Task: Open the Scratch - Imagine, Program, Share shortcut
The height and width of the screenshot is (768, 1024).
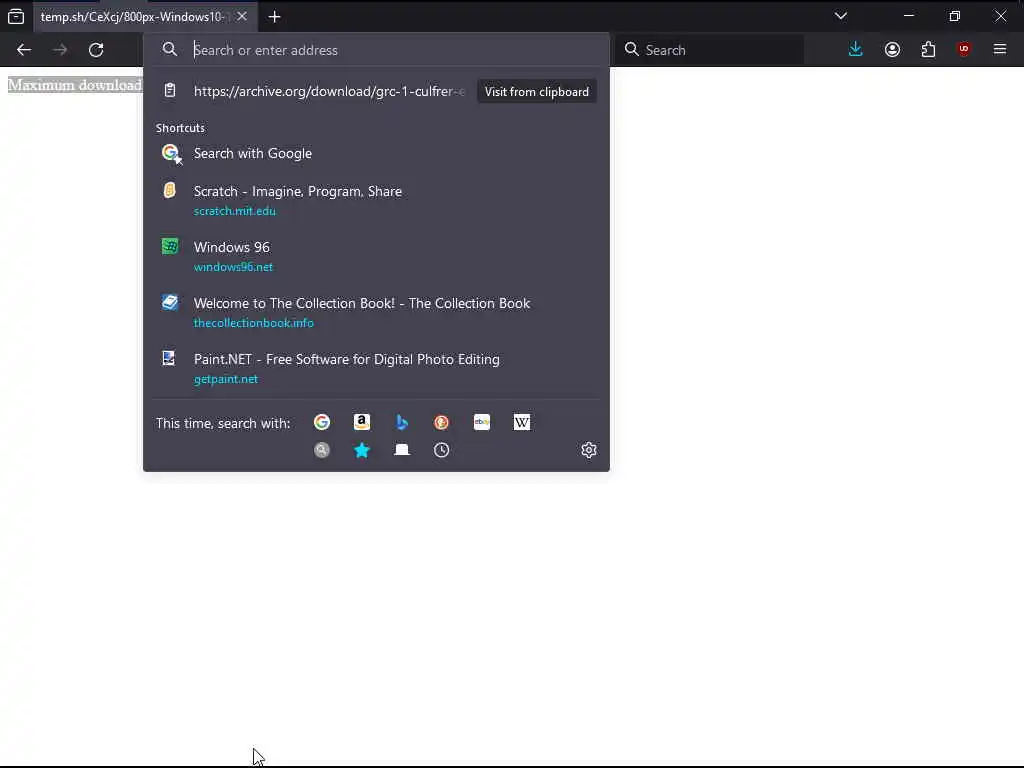Action: point(376,200)
